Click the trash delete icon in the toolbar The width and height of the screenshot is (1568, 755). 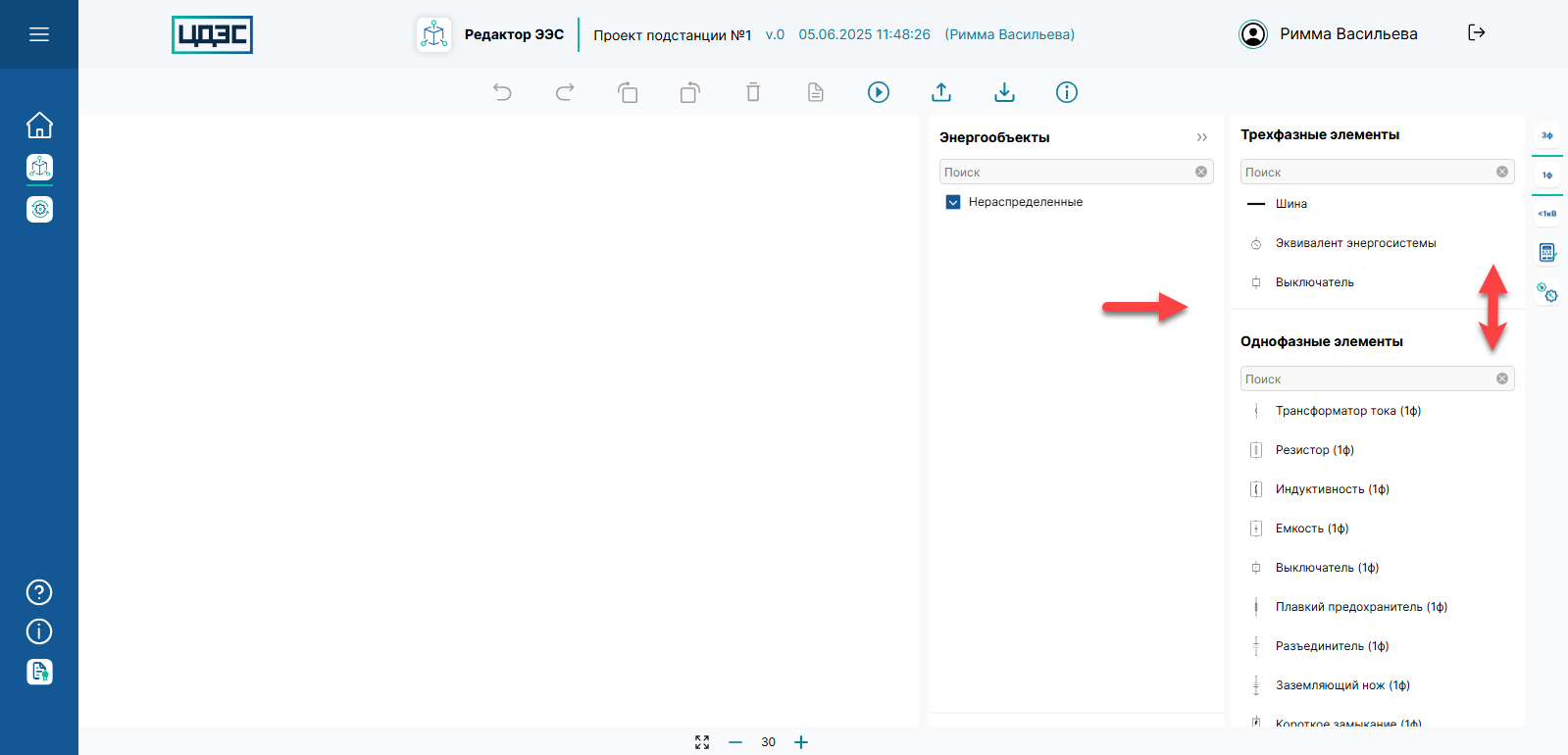(753, 92)
